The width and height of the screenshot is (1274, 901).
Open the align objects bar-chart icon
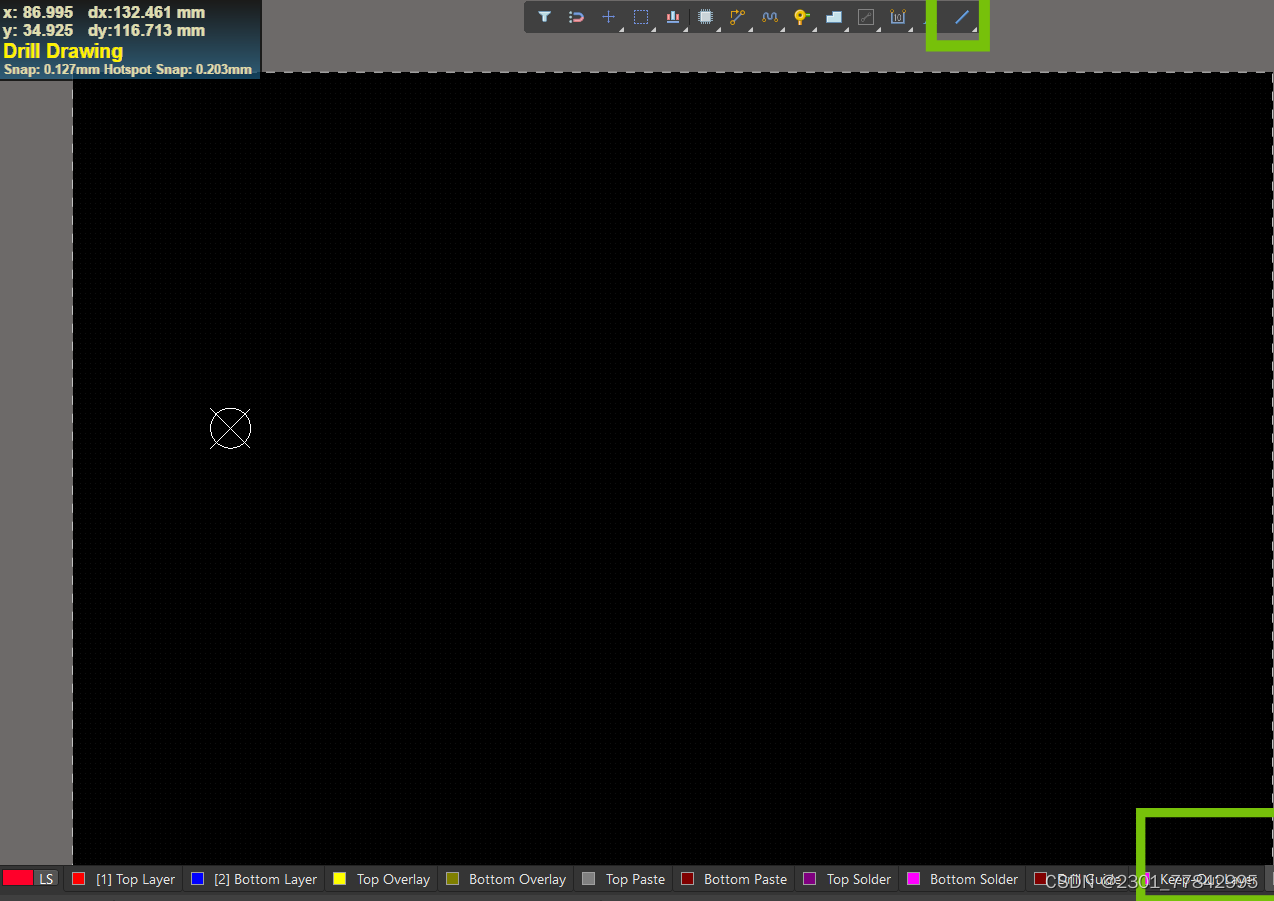point(673,17)
